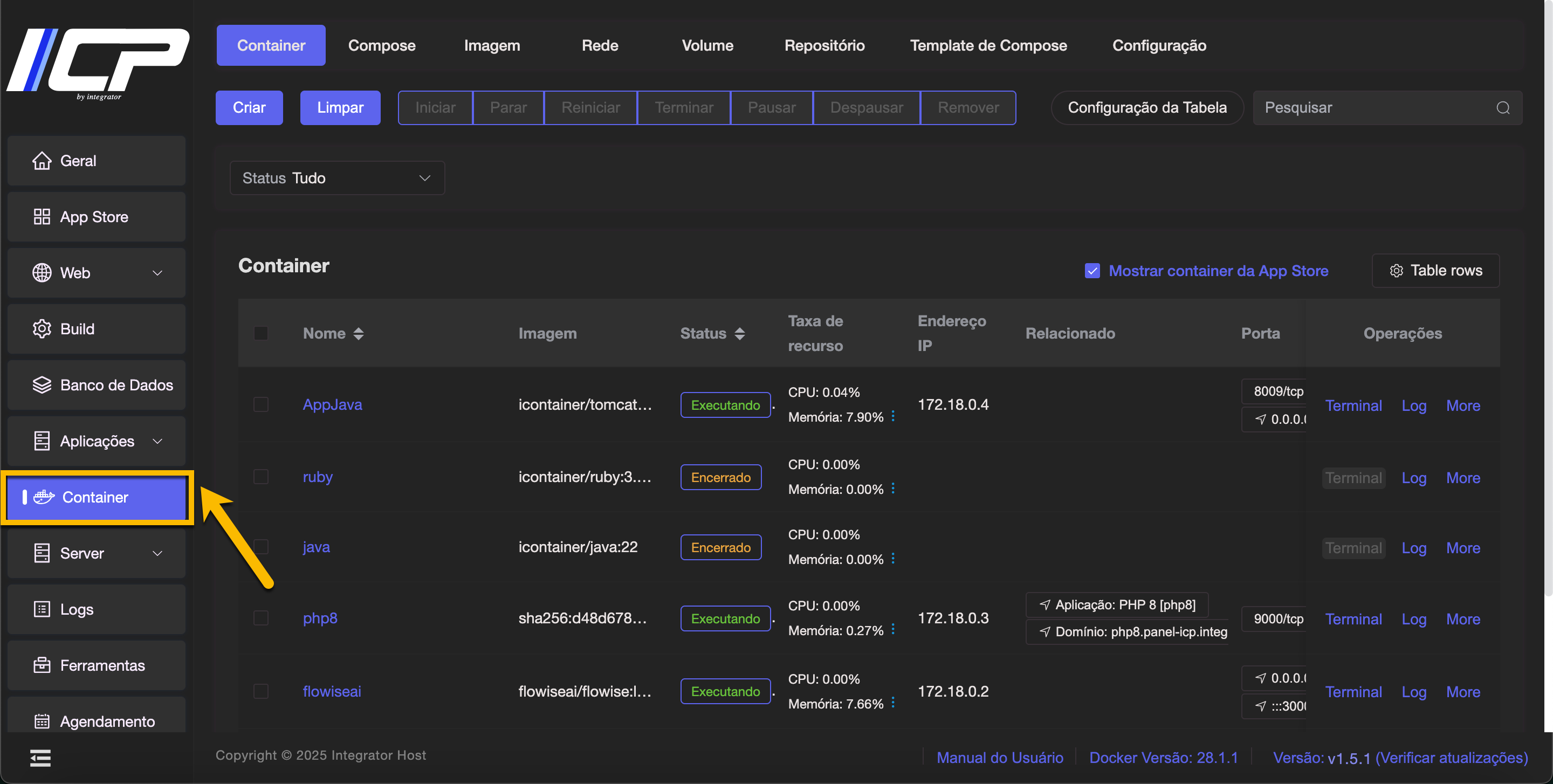The width and height of the screenshot is (1553, 784).
Task: Open More options for AppJava
Action: point(1463,405)
